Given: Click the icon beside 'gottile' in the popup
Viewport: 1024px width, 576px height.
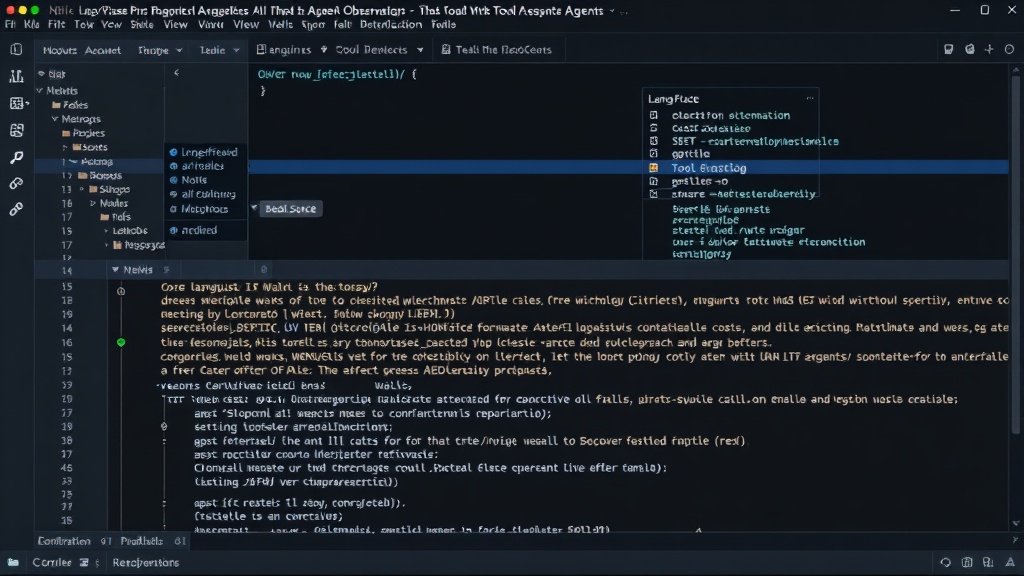Looking at the screenshot, I should (x=654, y=154).
